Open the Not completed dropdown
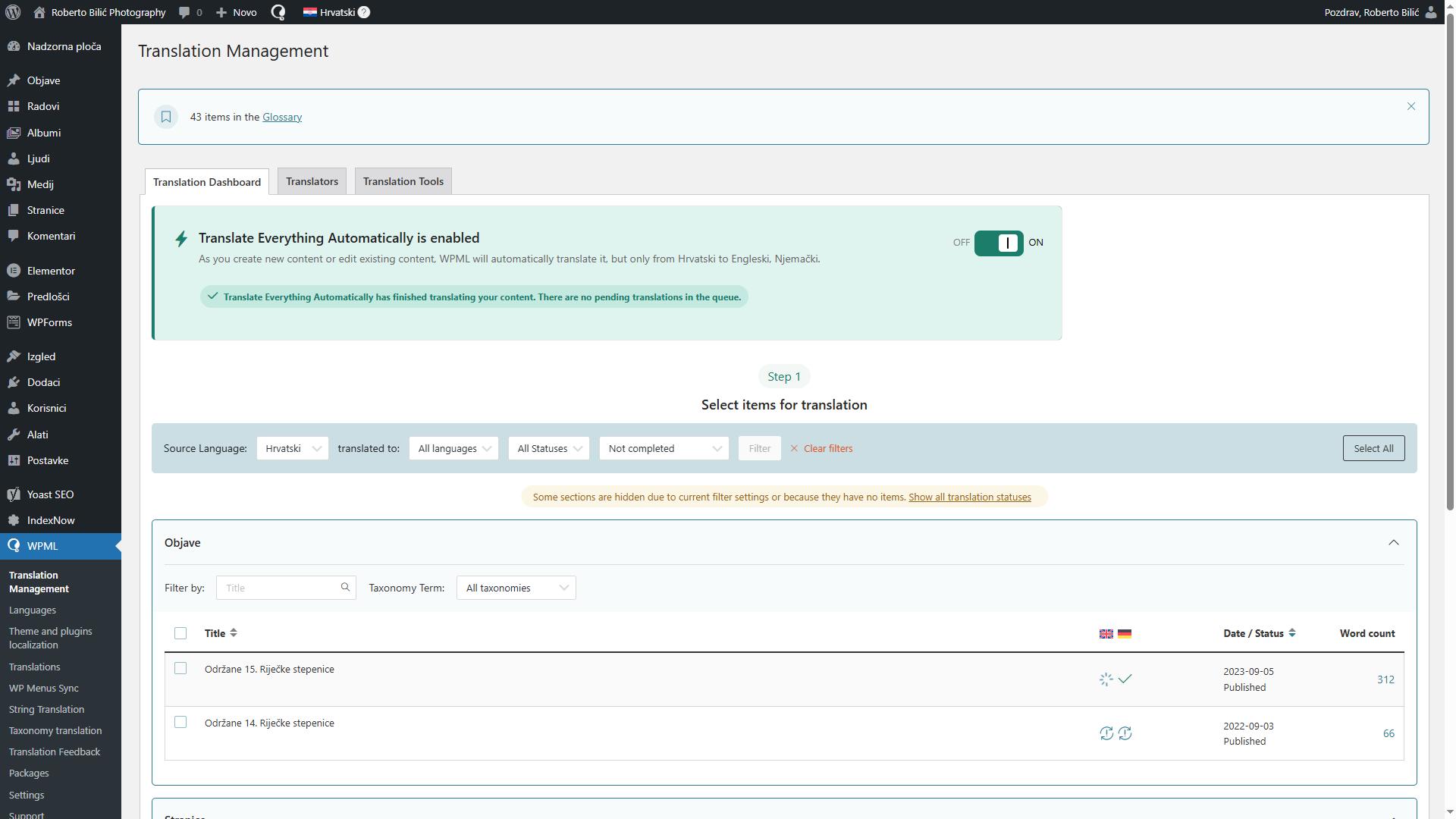Viewport: 1456px width, 819px height. 664,448
